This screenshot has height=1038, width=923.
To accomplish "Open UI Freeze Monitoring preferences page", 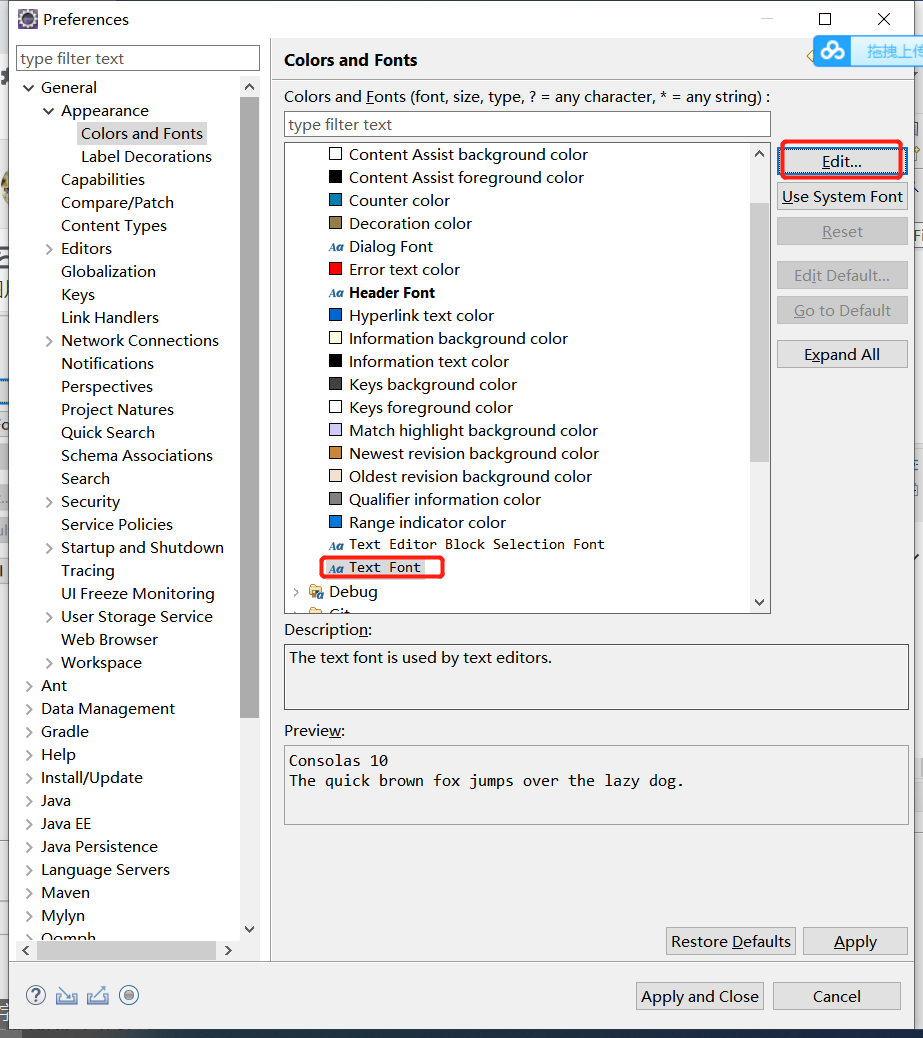I will [138, 593].
